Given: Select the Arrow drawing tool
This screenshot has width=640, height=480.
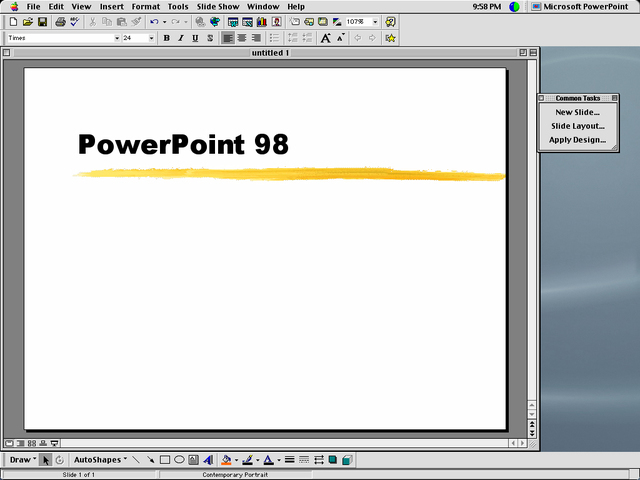Looking at the screenshot, I should pos(150,460).
